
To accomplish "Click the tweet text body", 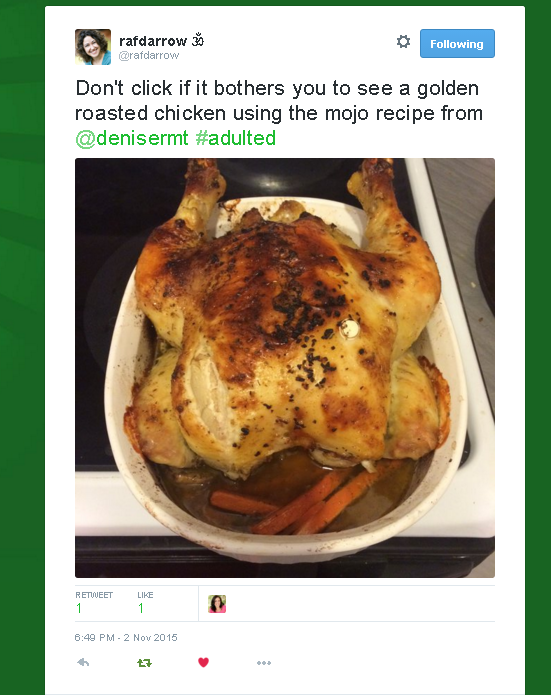I will [x=279, y=113].
